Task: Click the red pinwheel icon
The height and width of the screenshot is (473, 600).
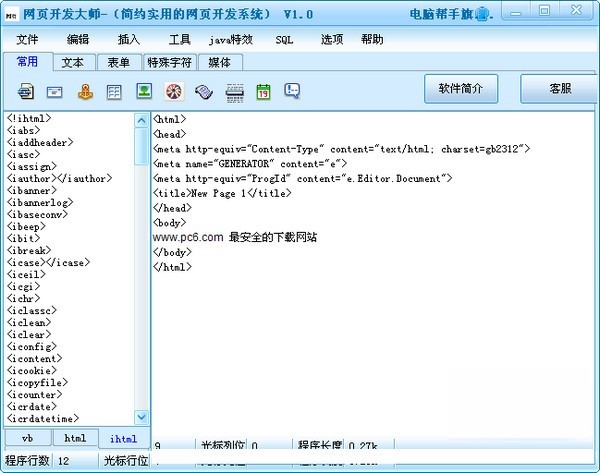Action: tap(174, 91)
